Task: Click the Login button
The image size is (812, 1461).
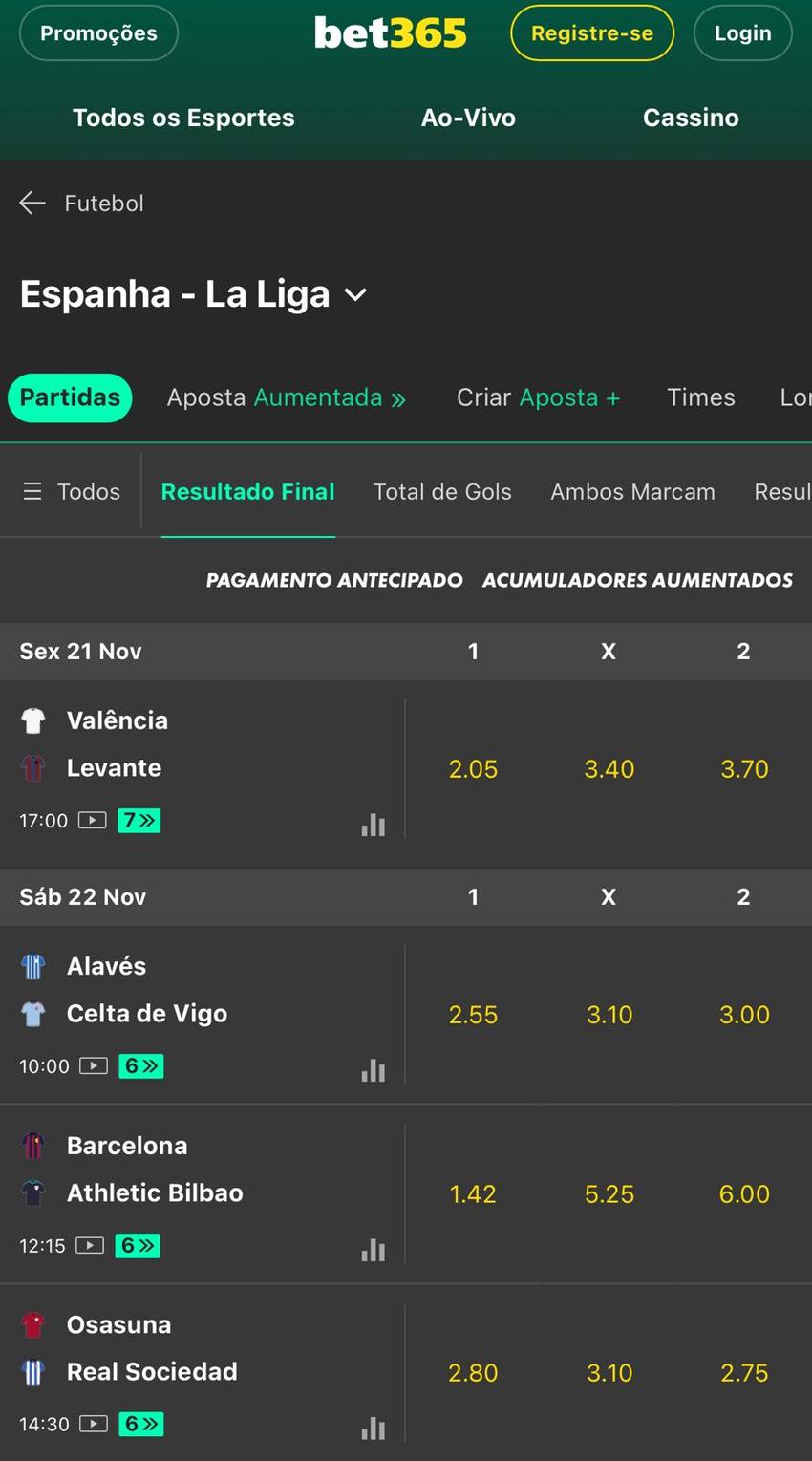Action: 742,32
